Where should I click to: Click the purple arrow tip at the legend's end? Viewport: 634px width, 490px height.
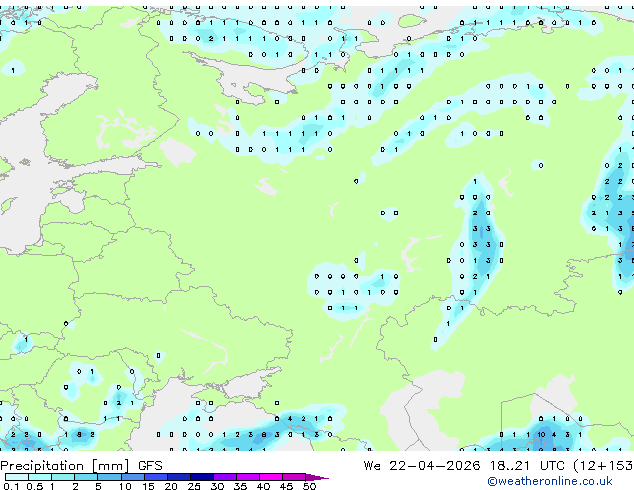(x=317, y=477)
